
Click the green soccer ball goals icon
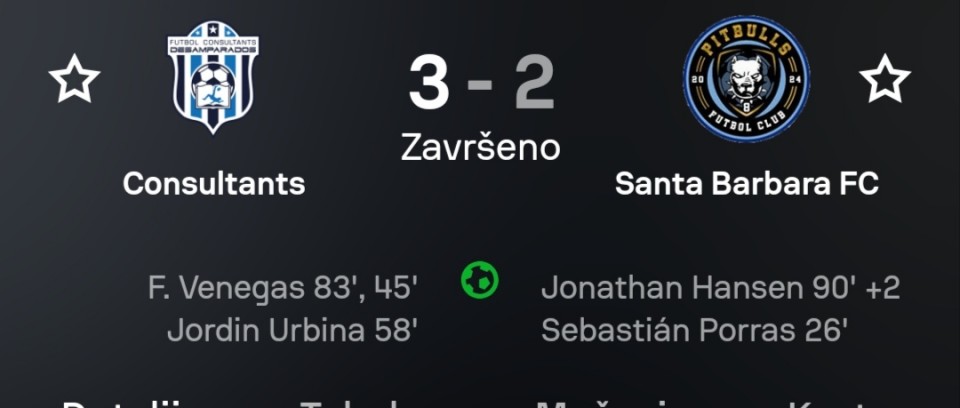pyautogui.click(x=479, y=280)
